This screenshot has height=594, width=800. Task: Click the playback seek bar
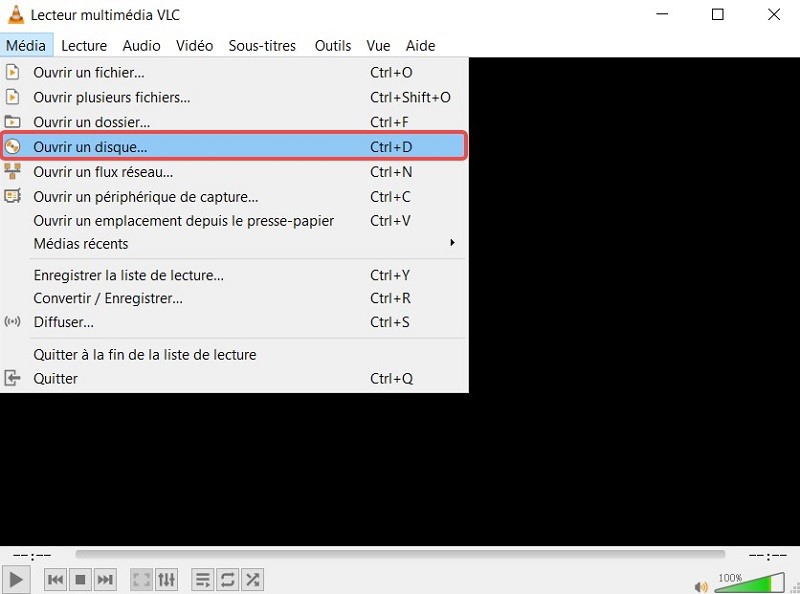[400, 555]
